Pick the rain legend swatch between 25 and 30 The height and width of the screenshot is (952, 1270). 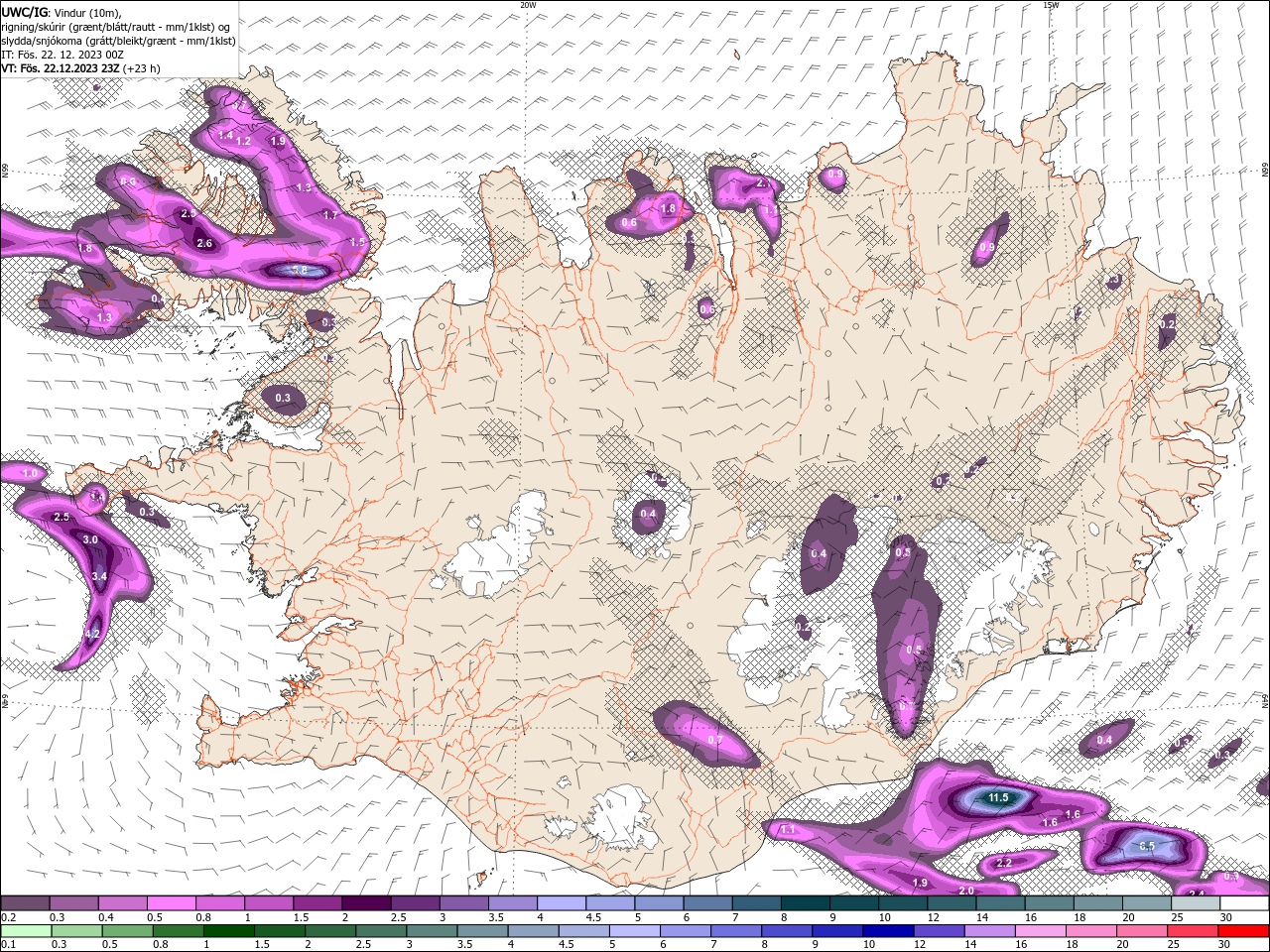[1194, 930]
